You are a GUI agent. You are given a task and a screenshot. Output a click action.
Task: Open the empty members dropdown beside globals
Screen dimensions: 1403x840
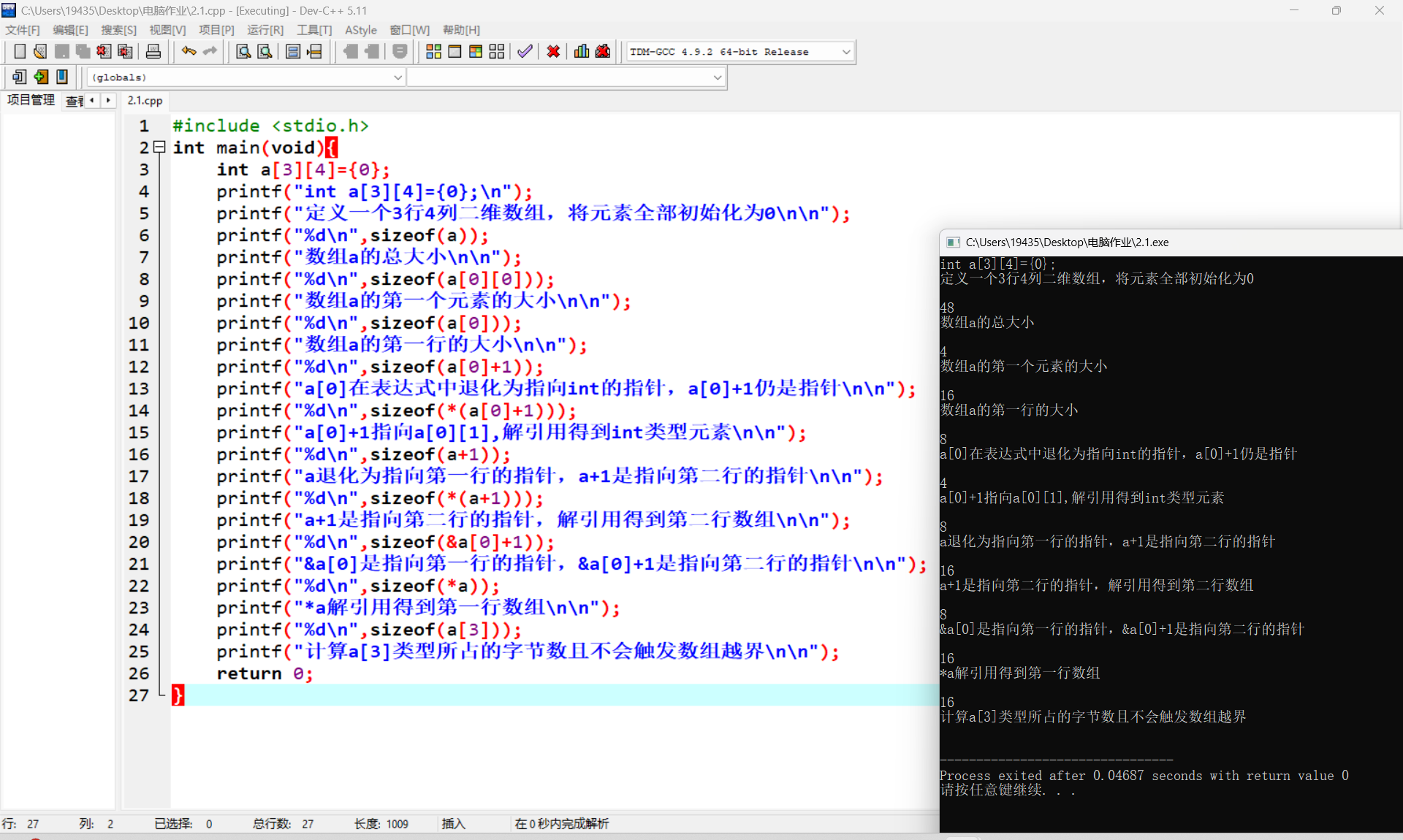tap(718, 77)
